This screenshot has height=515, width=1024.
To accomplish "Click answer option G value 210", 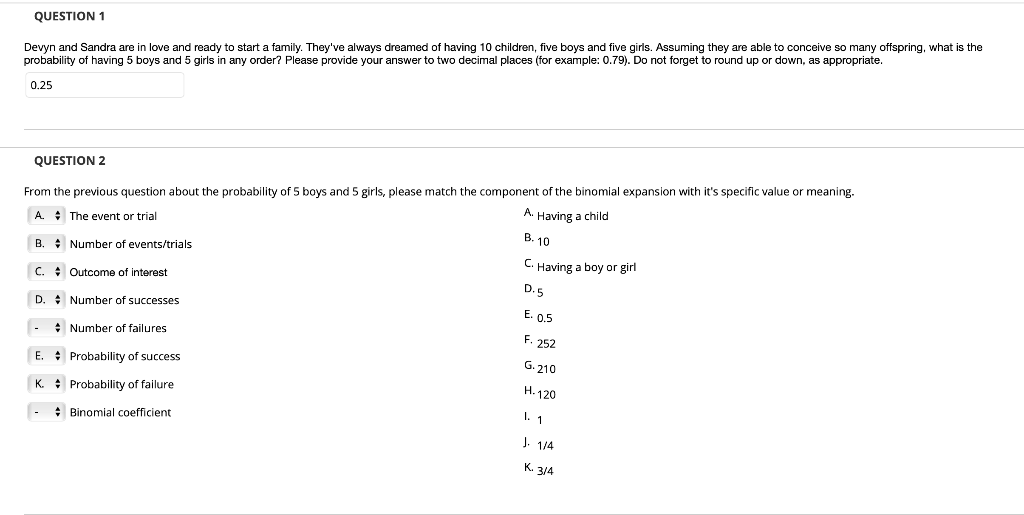I will [x=546, y=369].
